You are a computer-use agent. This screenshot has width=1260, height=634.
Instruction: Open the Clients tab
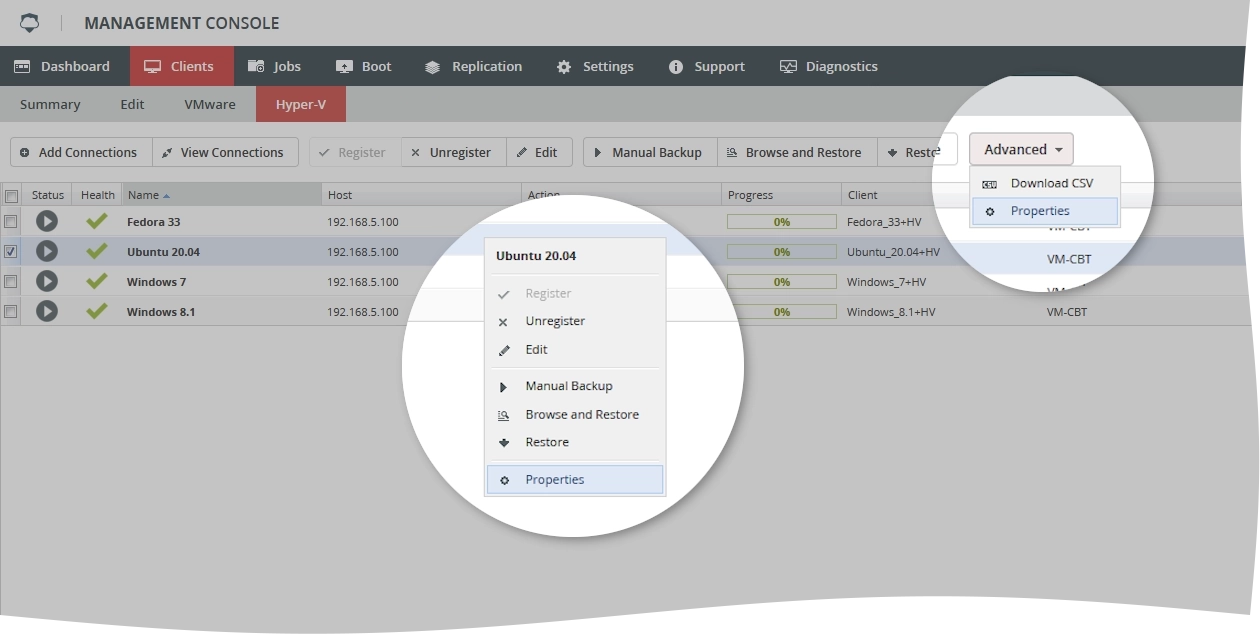pos(181,66)
